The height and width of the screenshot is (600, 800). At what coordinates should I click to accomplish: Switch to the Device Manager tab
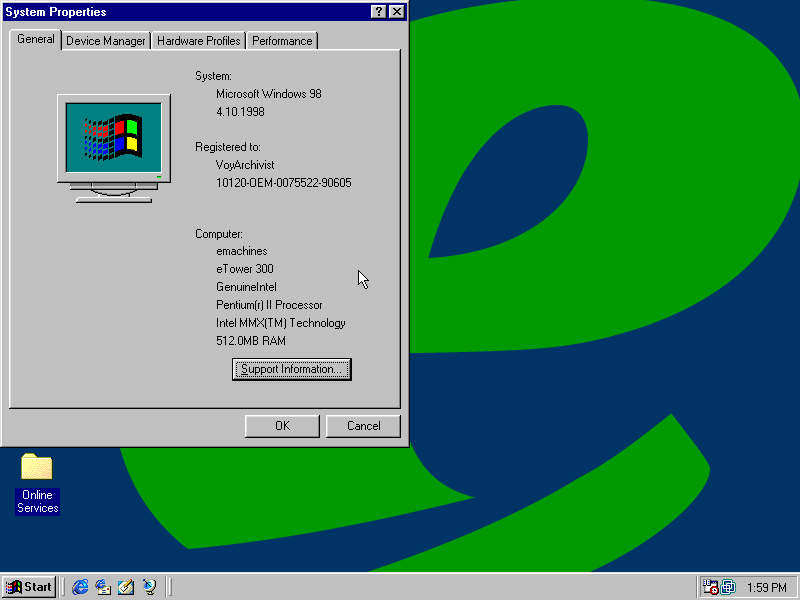click(106, 41)
